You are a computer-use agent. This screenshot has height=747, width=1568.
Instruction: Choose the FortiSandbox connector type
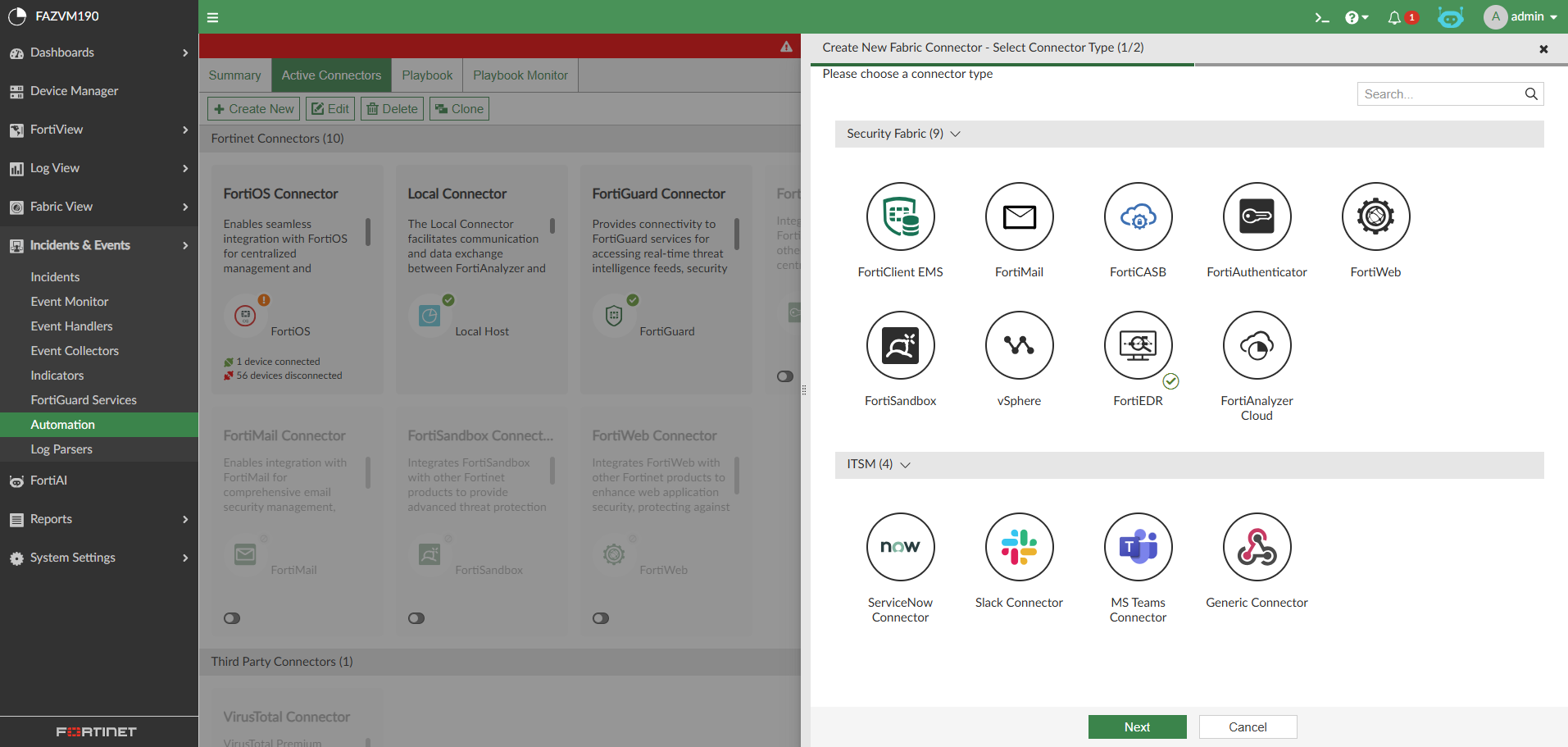pos(899,345)
